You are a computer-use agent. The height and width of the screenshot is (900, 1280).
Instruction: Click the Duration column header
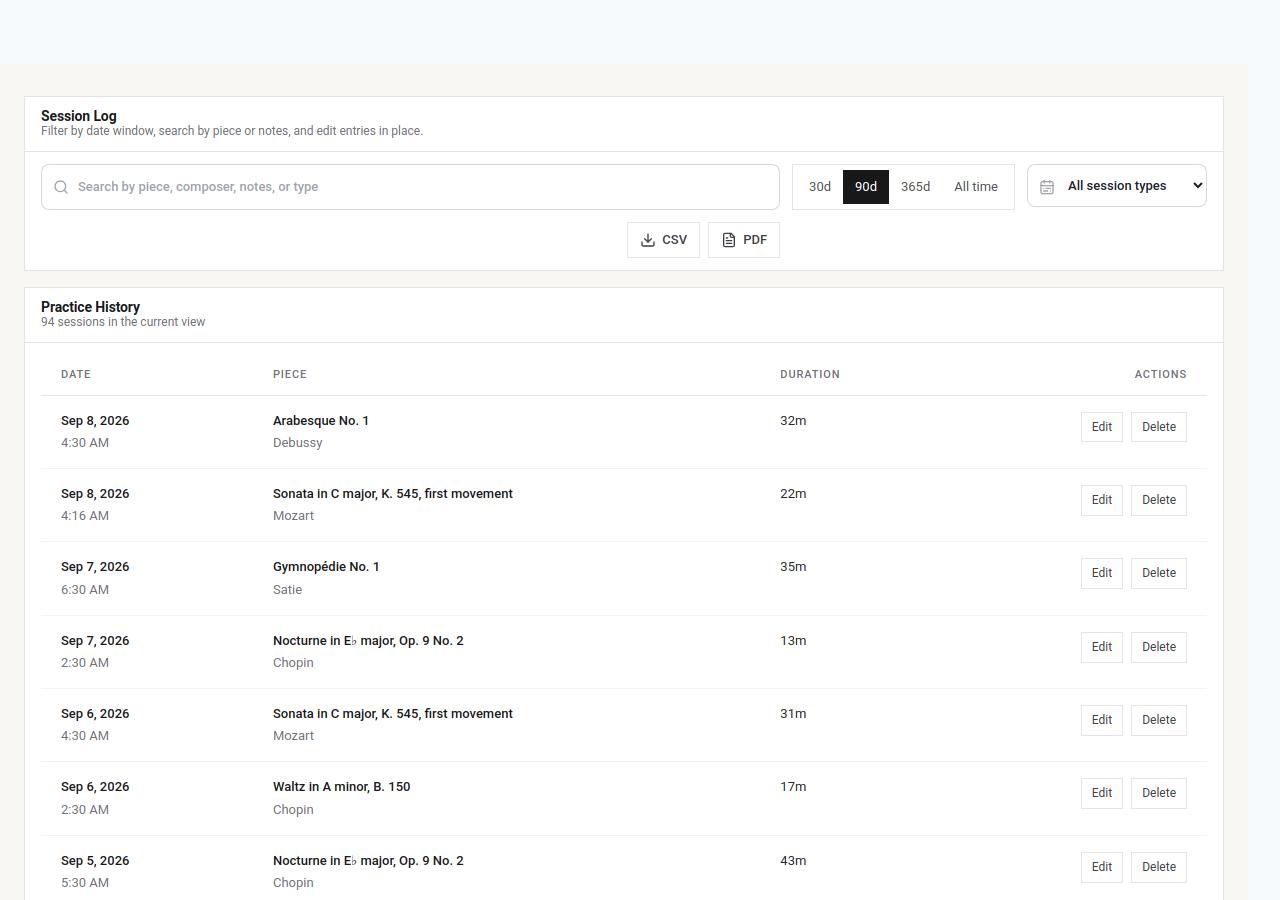[810, 374]
